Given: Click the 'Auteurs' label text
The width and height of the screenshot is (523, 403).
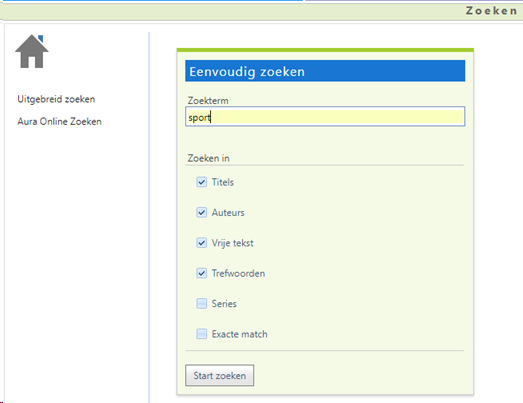Looking at the screenshot, I should tap(228, 213).
